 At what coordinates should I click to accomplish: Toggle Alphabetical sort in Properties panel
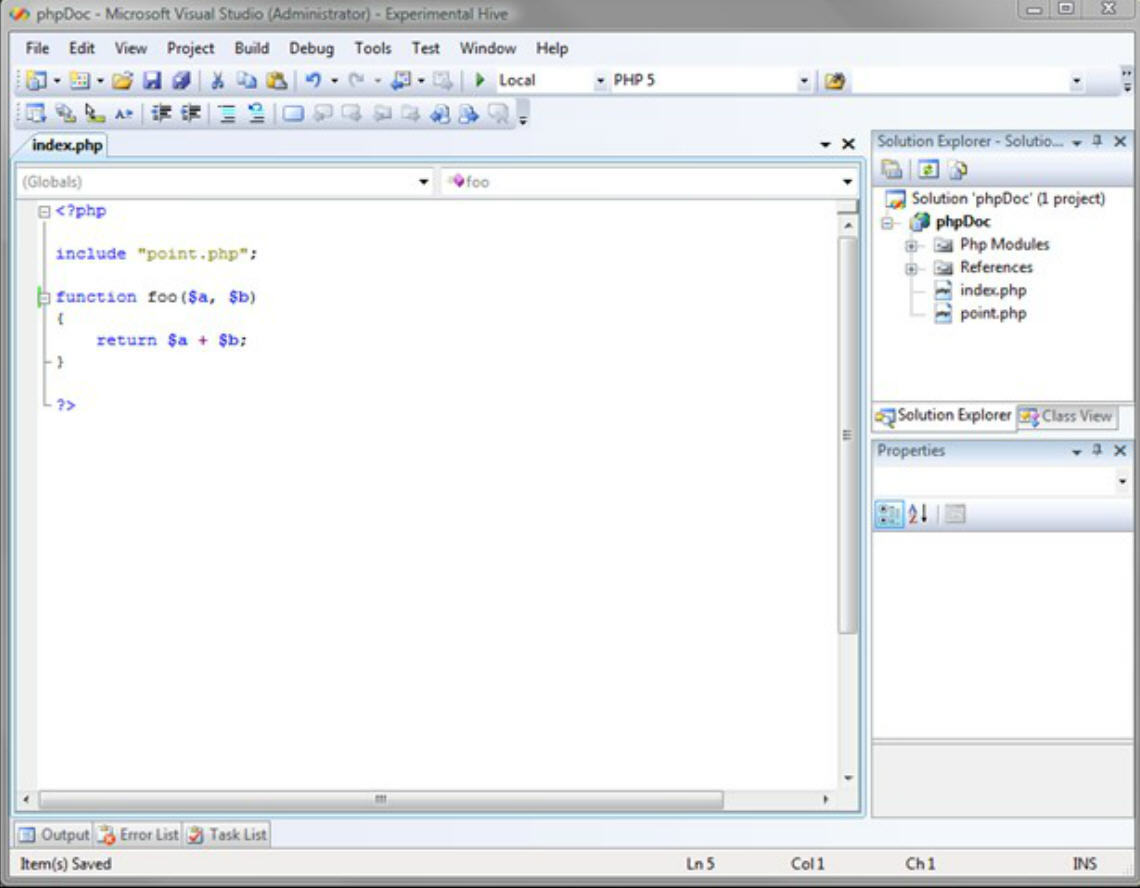coord(918,514)
